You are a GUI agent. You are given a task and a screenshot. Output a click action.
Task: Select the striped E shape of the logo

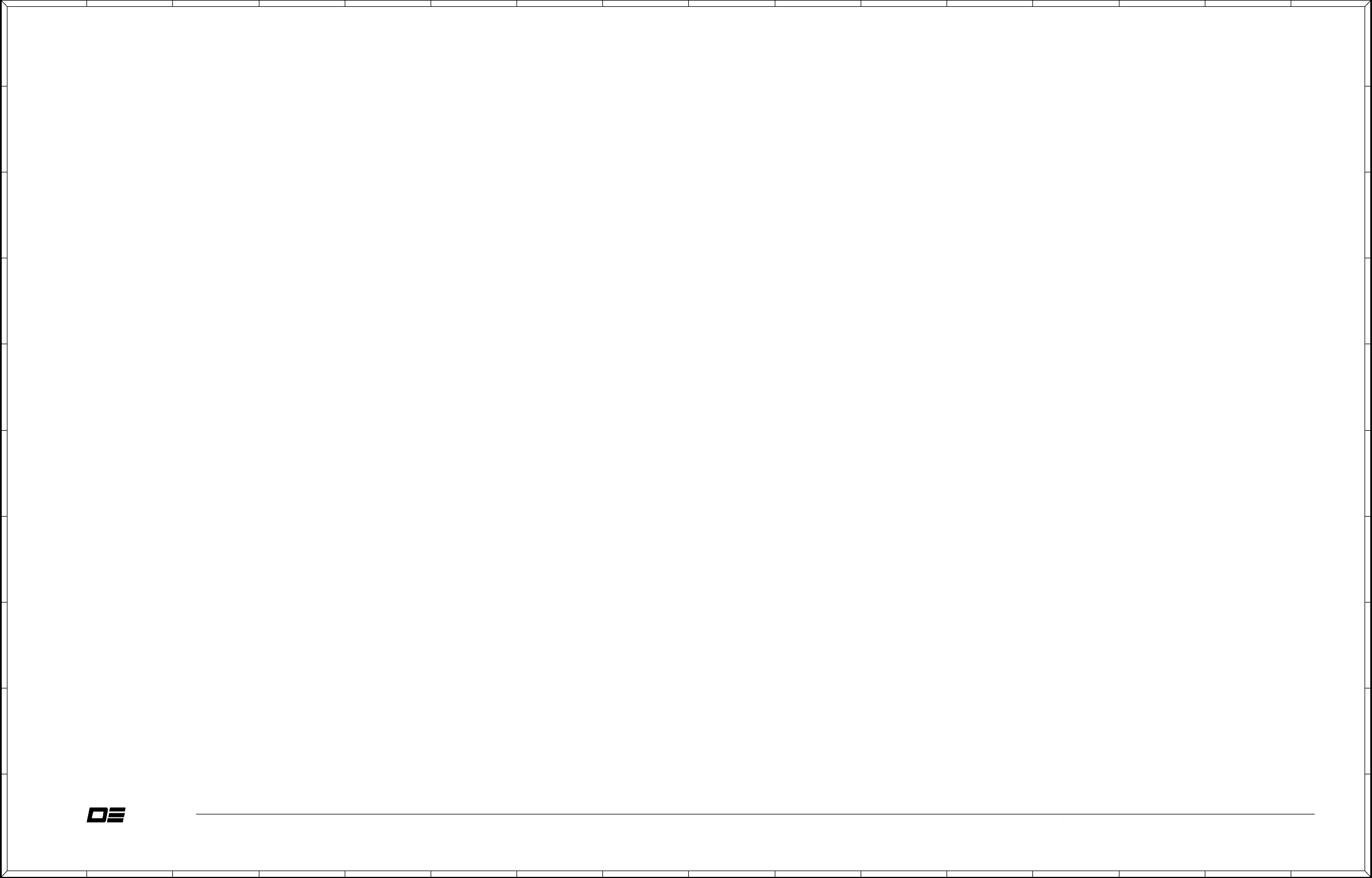116,816
